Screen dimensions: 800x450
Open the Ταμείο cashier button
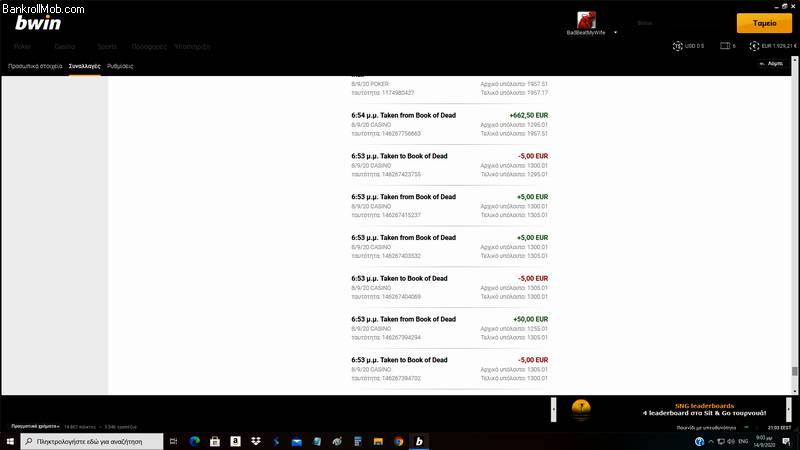point(764,23)
